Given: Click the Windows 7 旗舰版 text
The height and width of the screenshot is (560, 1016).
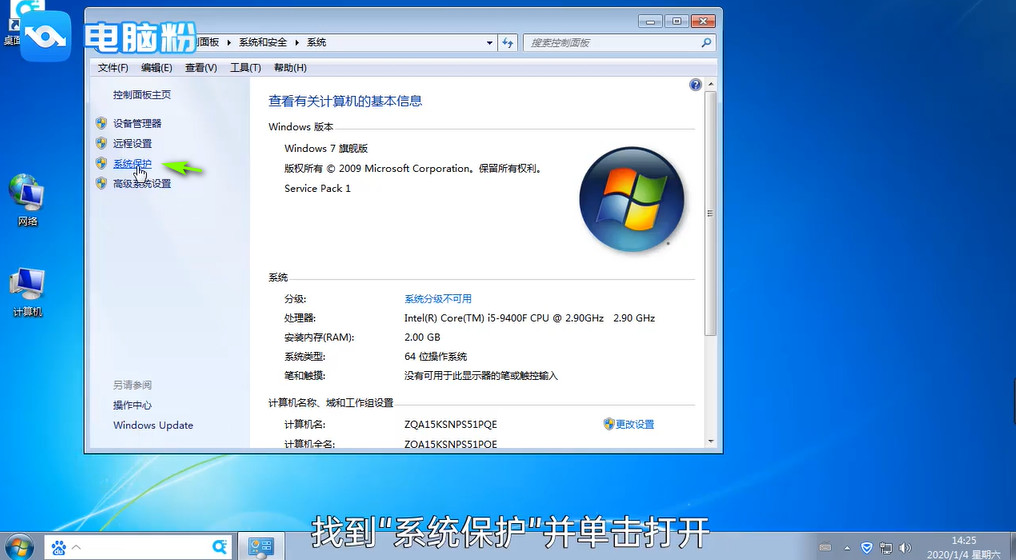Looking at the screenshot, I should (326, 148).
